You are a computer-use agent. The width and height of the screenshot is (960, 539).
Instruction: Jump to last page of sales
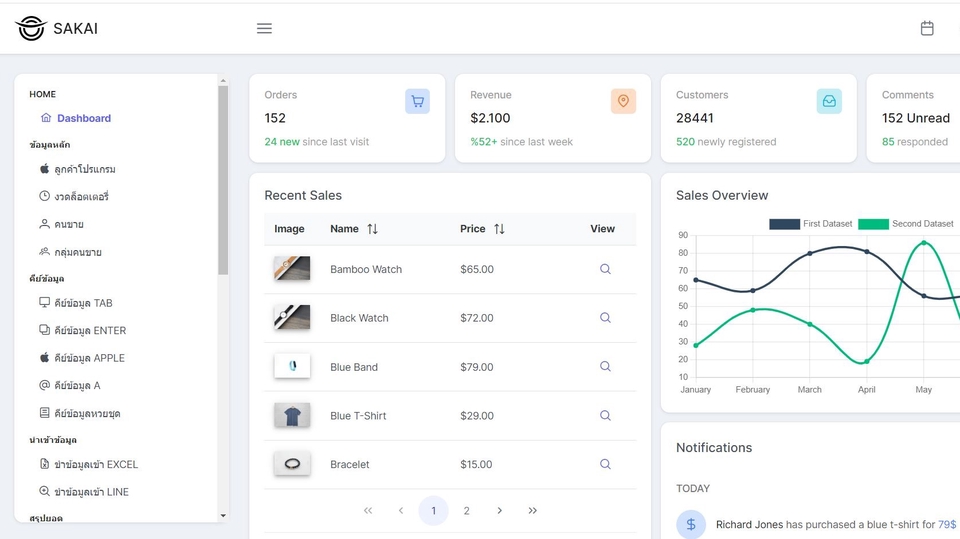(x=532, y=511)
